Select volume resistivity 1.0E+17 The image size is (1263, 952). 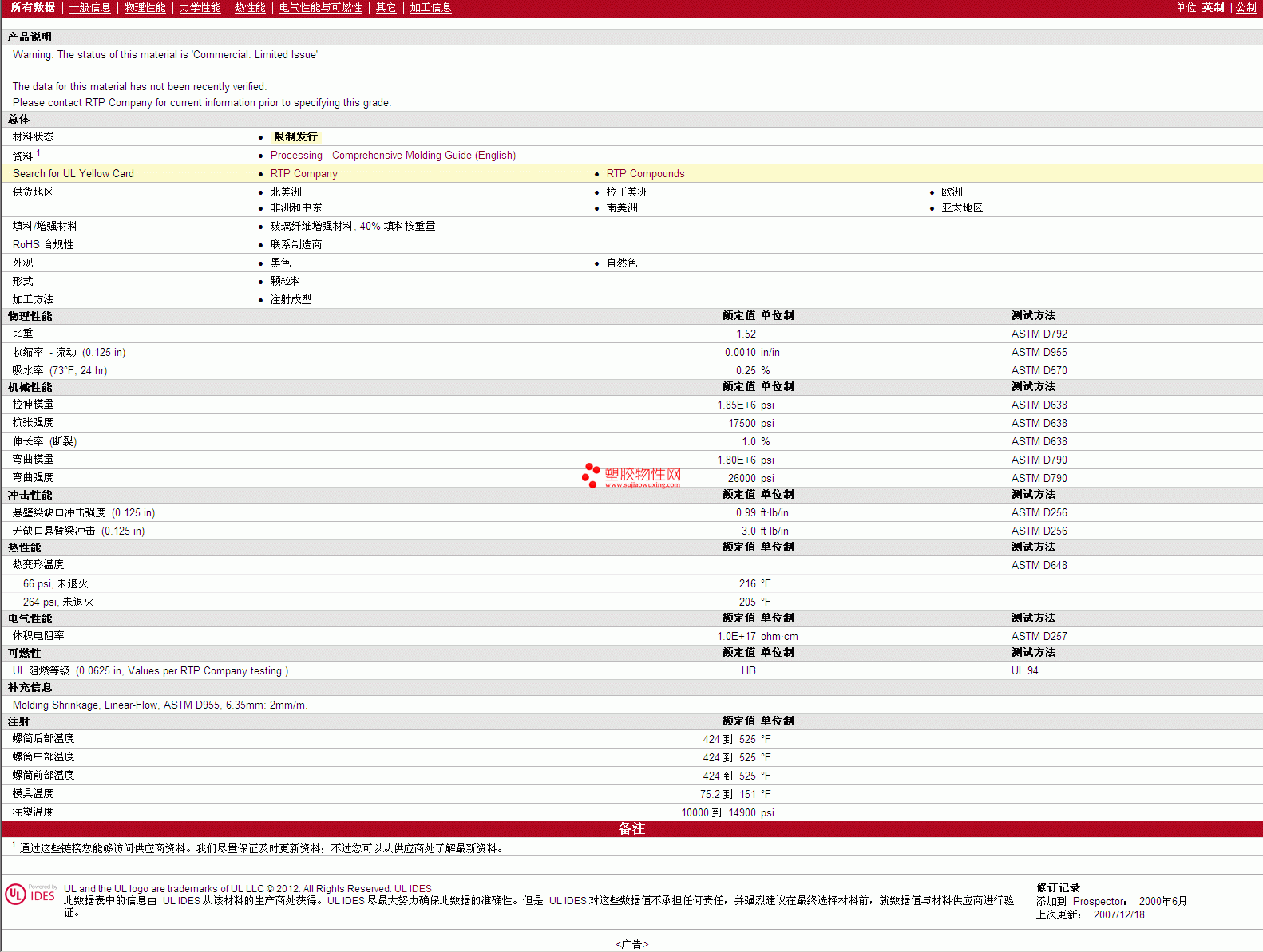click(x=736, y=636)
